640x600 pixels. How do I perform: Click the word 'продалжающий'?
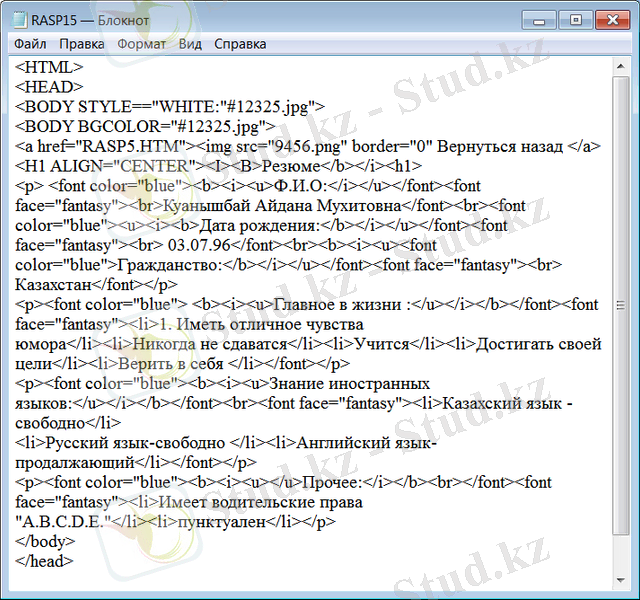[75, 462]
